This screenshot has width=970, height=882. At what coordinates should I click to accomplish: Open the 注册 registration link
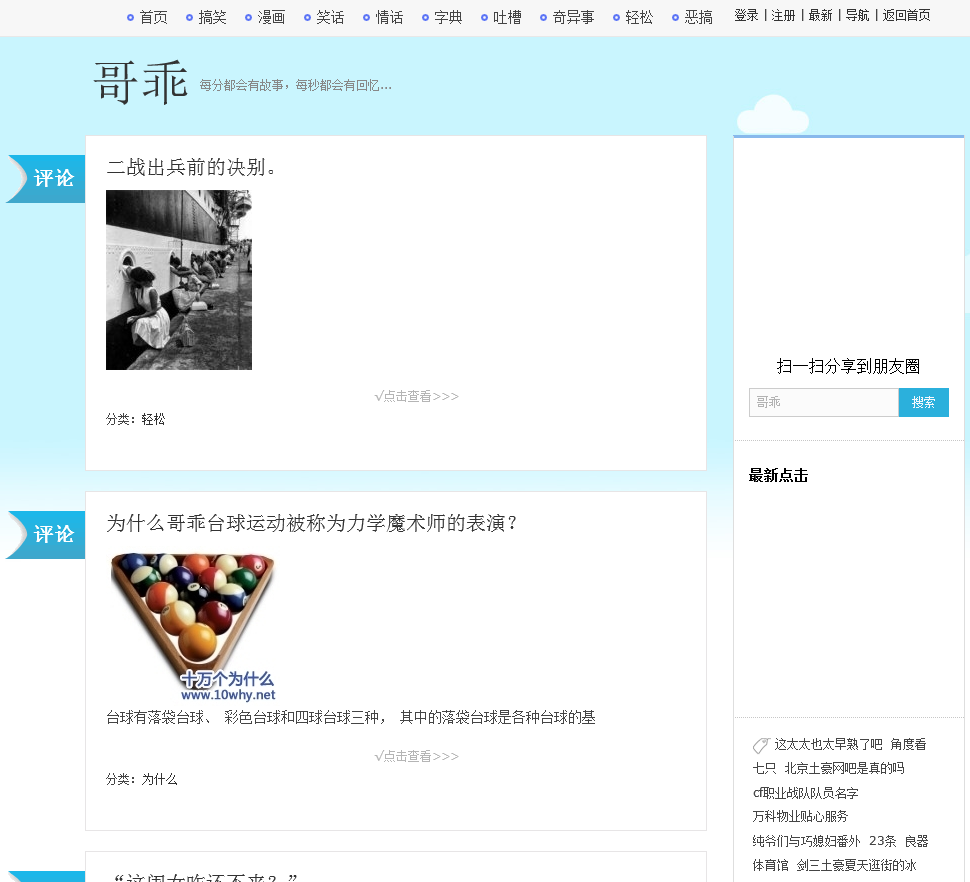pyautogui.click(x=783, y=15)
